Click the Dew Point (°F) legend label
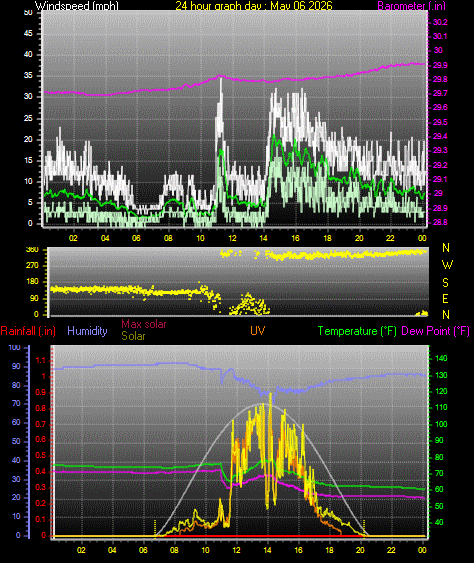 (436, 331)
